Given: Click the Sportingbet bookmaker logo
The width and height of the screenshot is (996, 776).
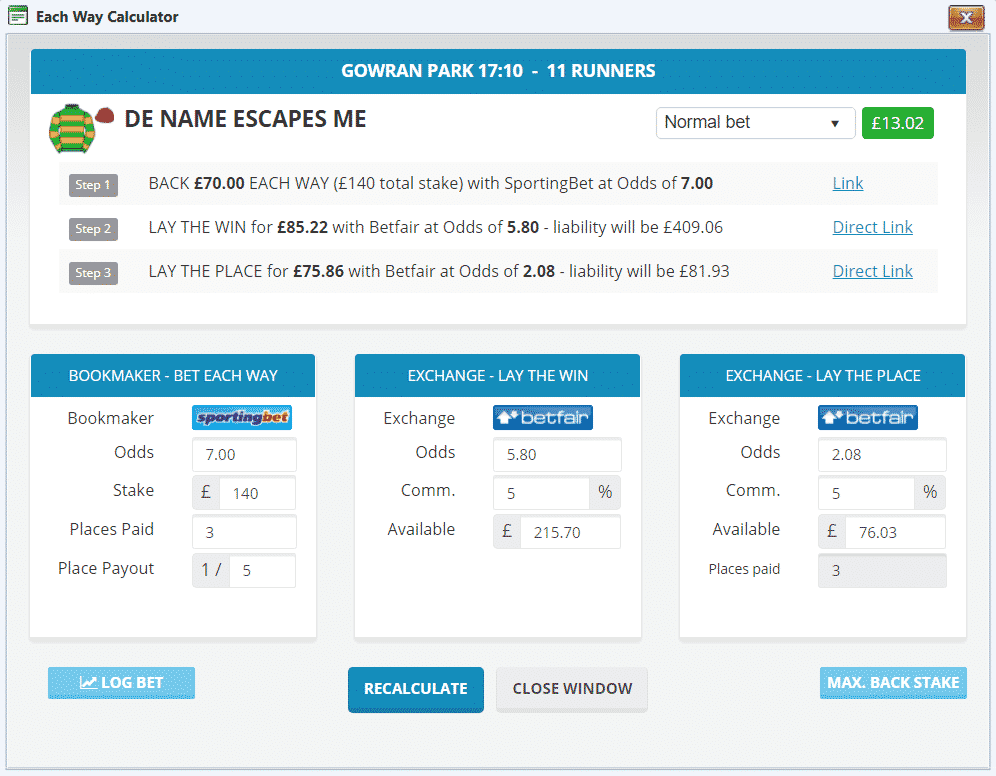Looking at the screenshot, I should (242, 417).
